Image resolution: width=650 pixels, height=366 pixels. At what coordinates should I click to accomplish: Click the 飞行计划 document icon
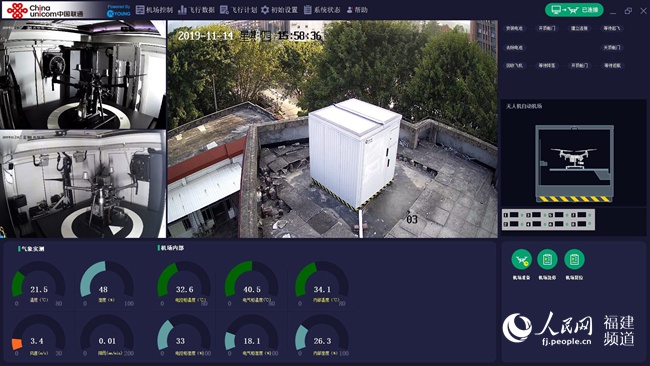pyautogui.click(x=224, y=10)
